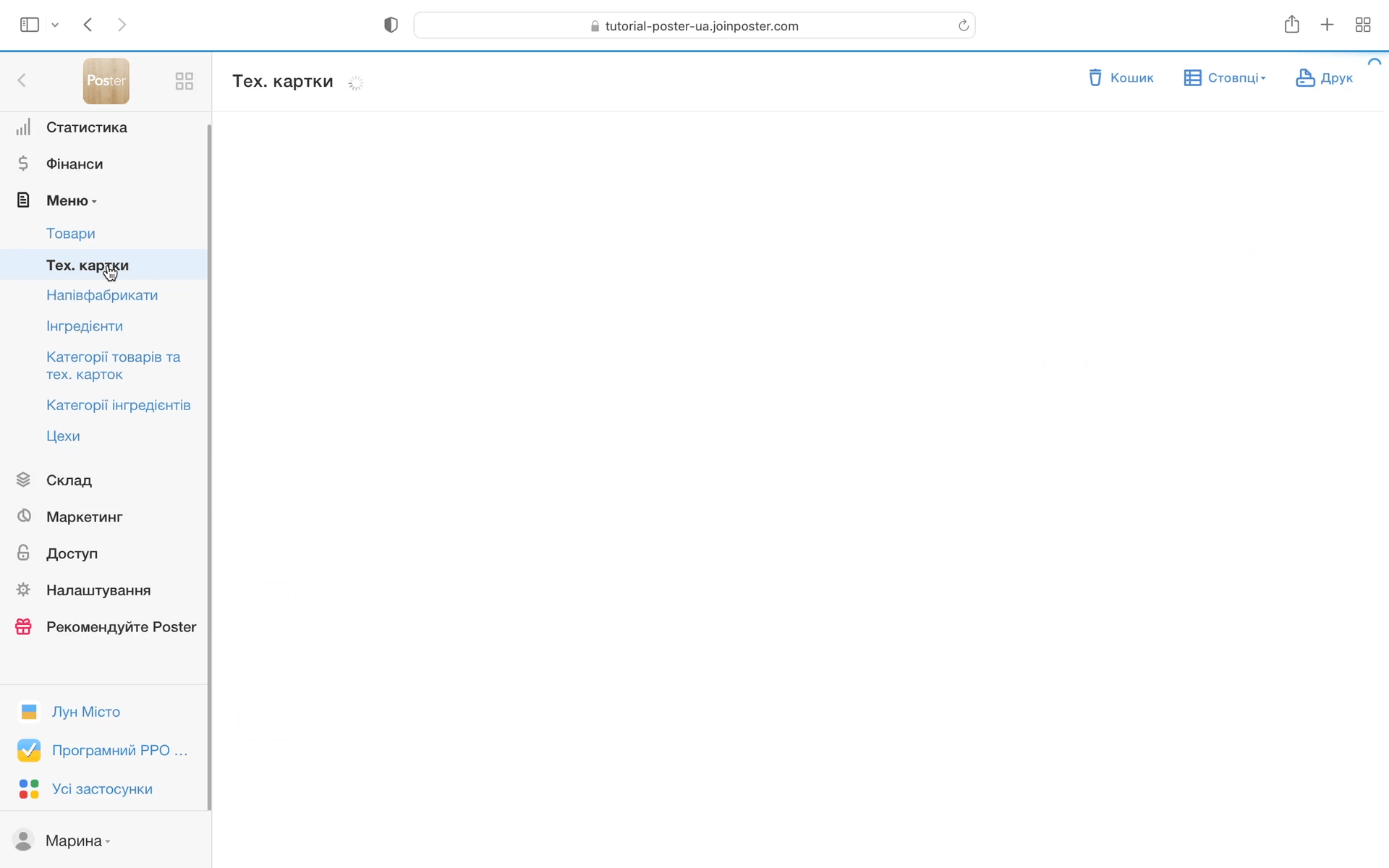Click the Доступ lock icon

(x=23, y=553)
